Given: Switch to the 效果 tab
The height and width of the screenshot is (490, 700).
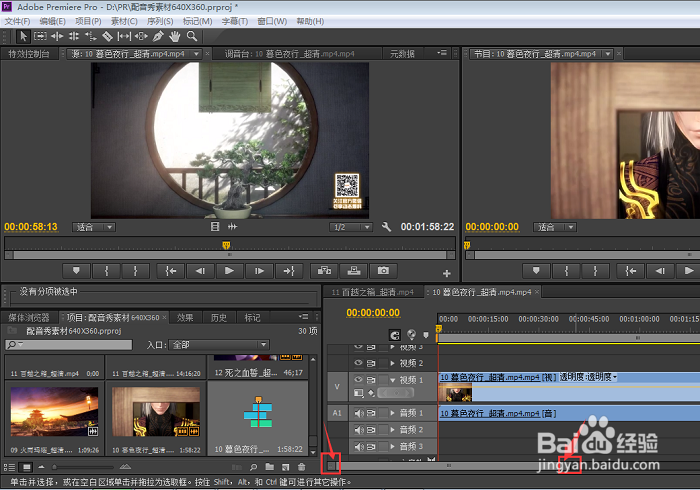Looking at the screenshot, I should tap(185, 318).
